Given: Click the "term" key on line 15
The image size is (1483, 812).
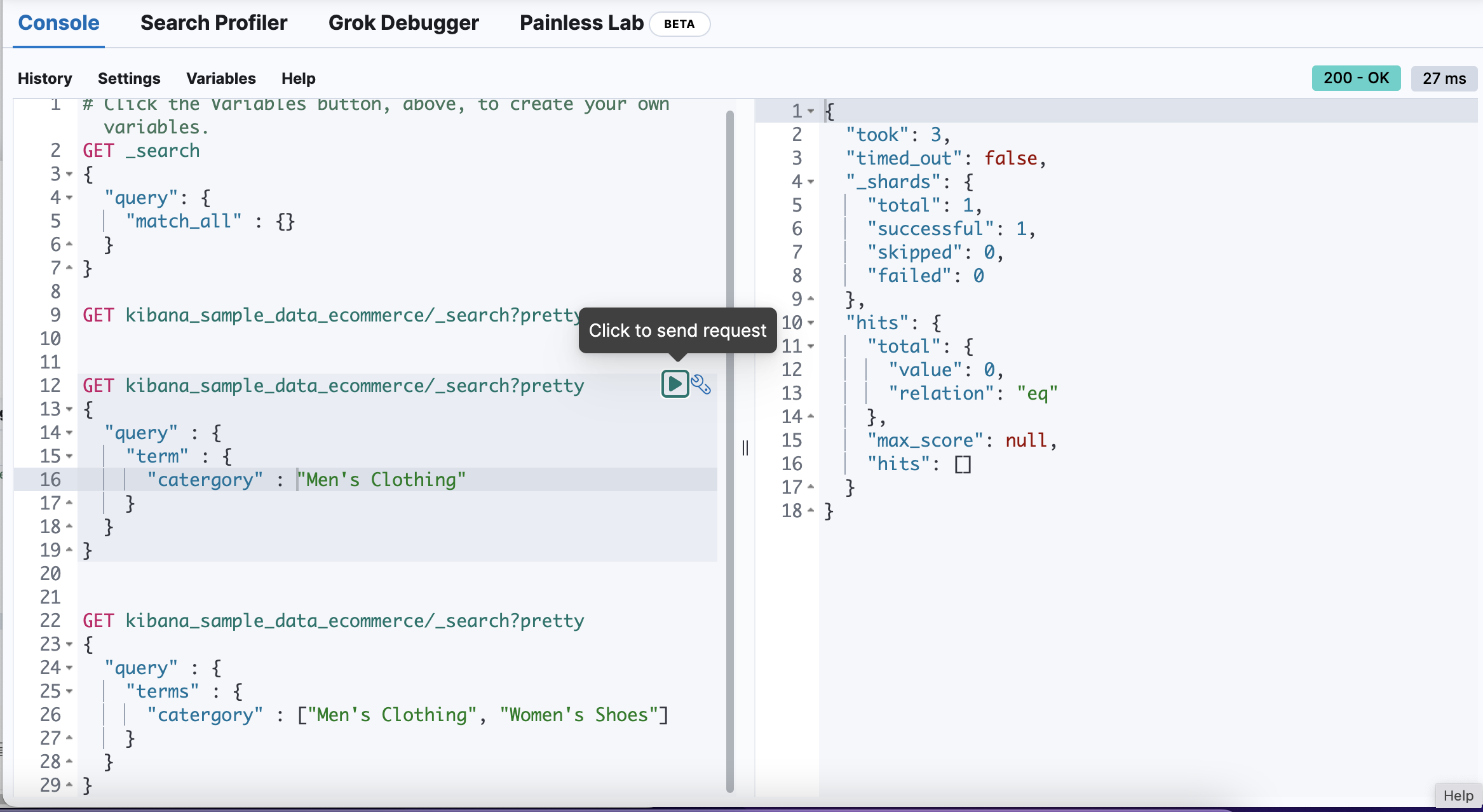Looking at the screenshot, I should pos(157,456).
